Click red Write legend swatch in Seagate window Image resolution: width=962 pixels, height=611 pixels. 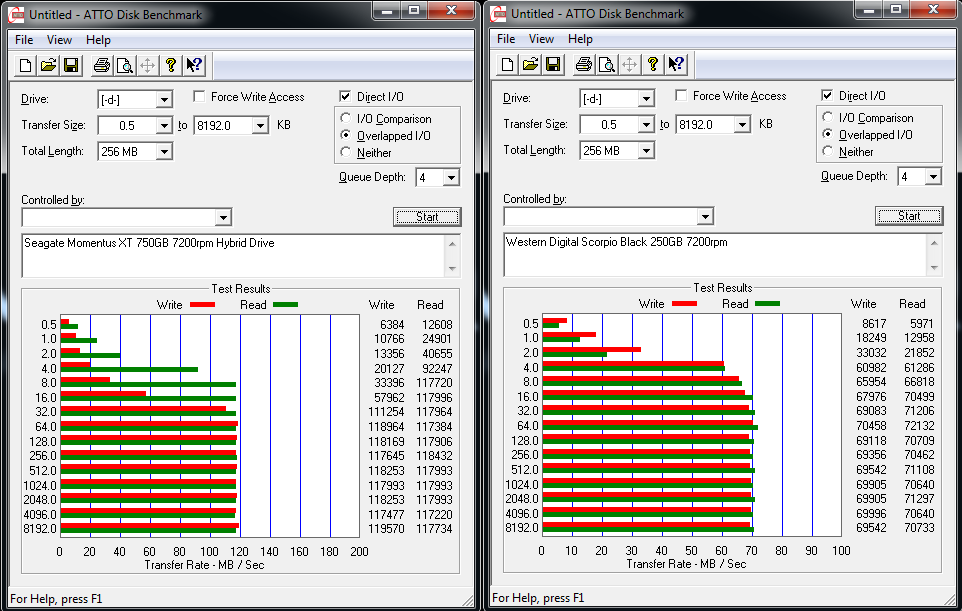202,304
